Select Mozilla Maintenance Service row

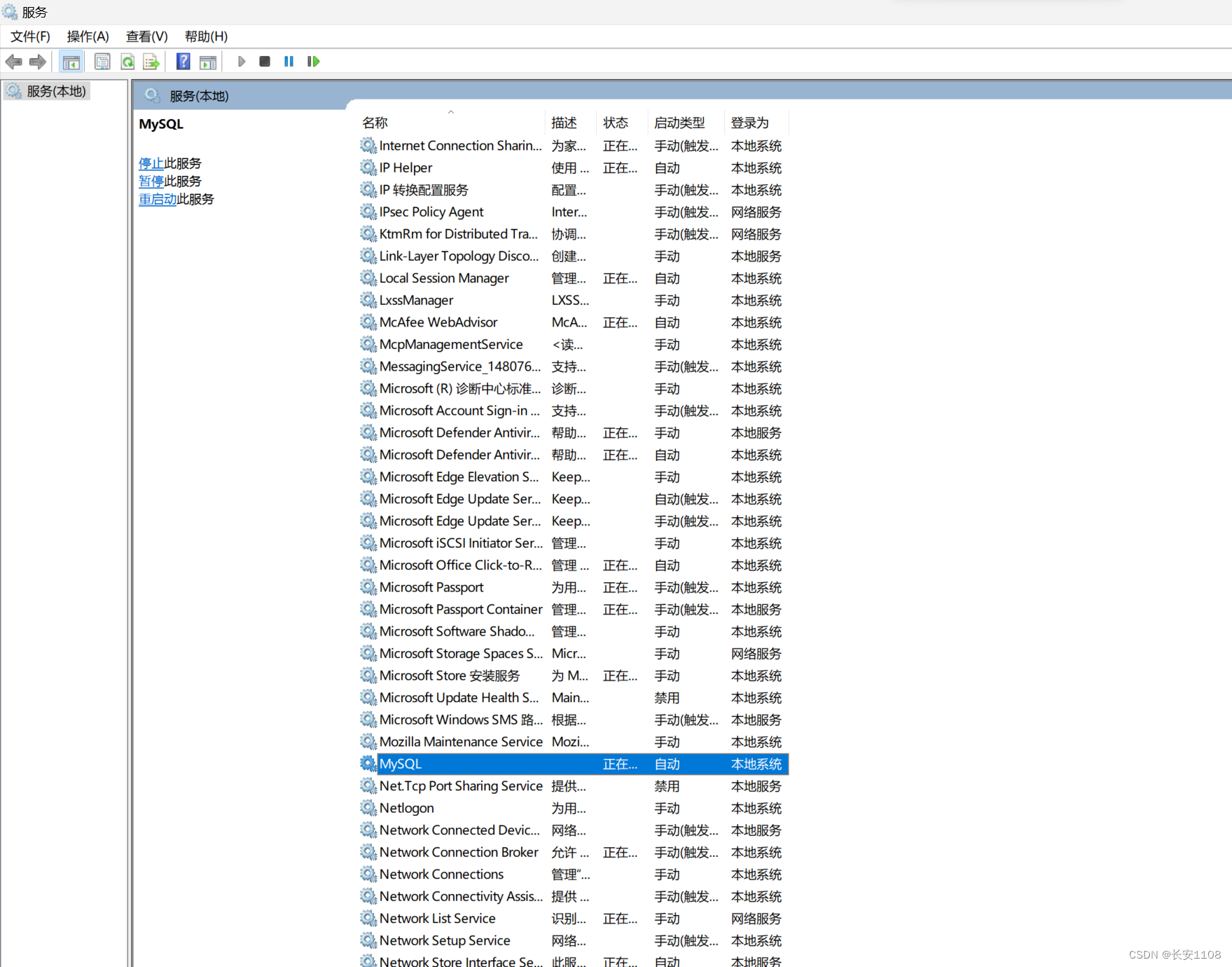pos(574,741)
